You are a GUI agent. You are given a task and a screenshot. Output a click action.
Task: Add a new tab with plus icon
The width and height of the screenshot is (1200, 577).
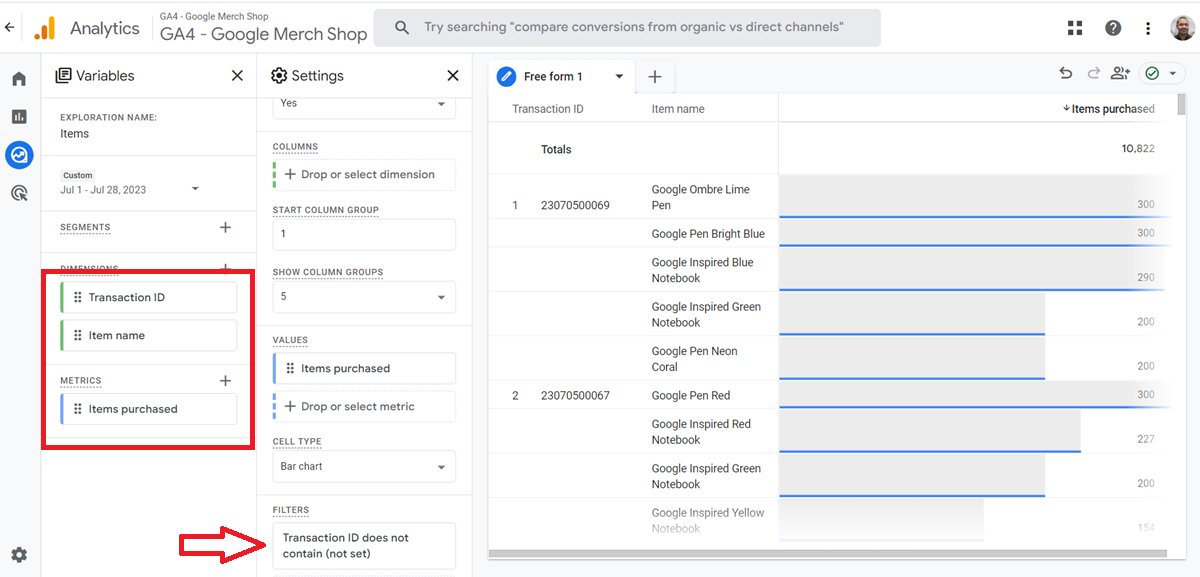tap(655, 77)
